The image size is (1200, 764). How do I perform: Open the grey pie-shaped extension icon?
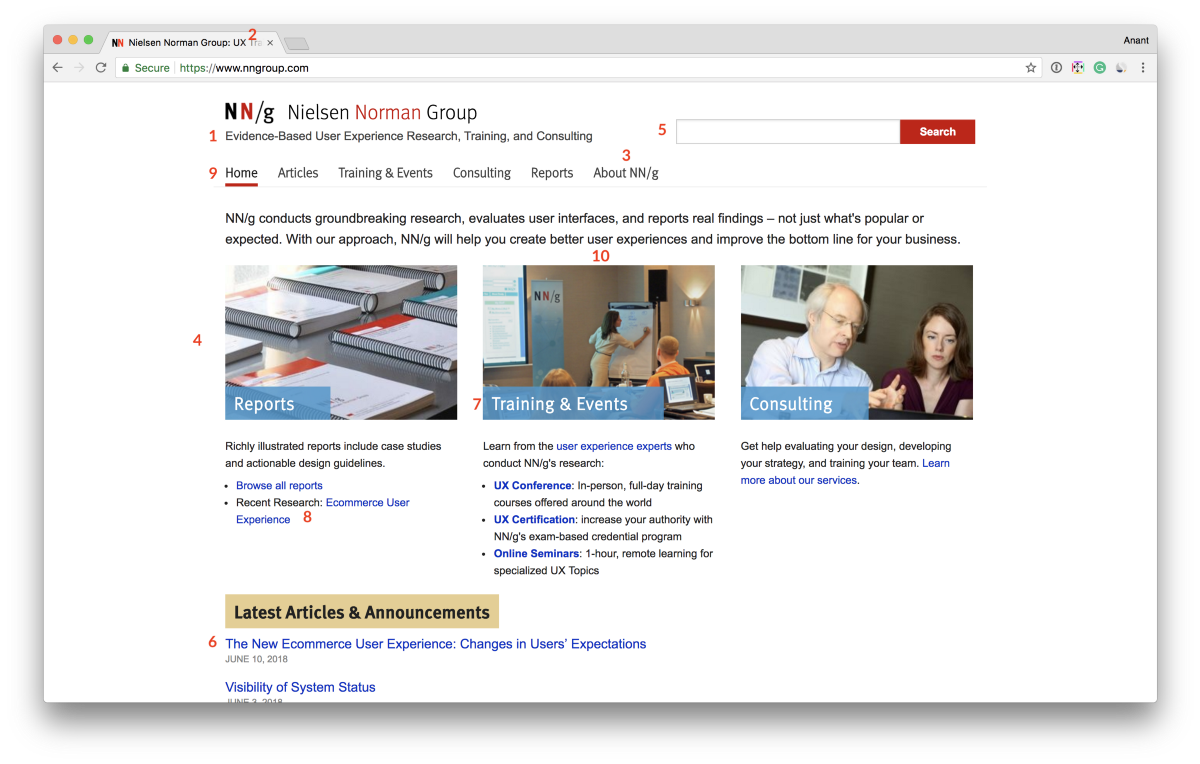point(1121,68)
